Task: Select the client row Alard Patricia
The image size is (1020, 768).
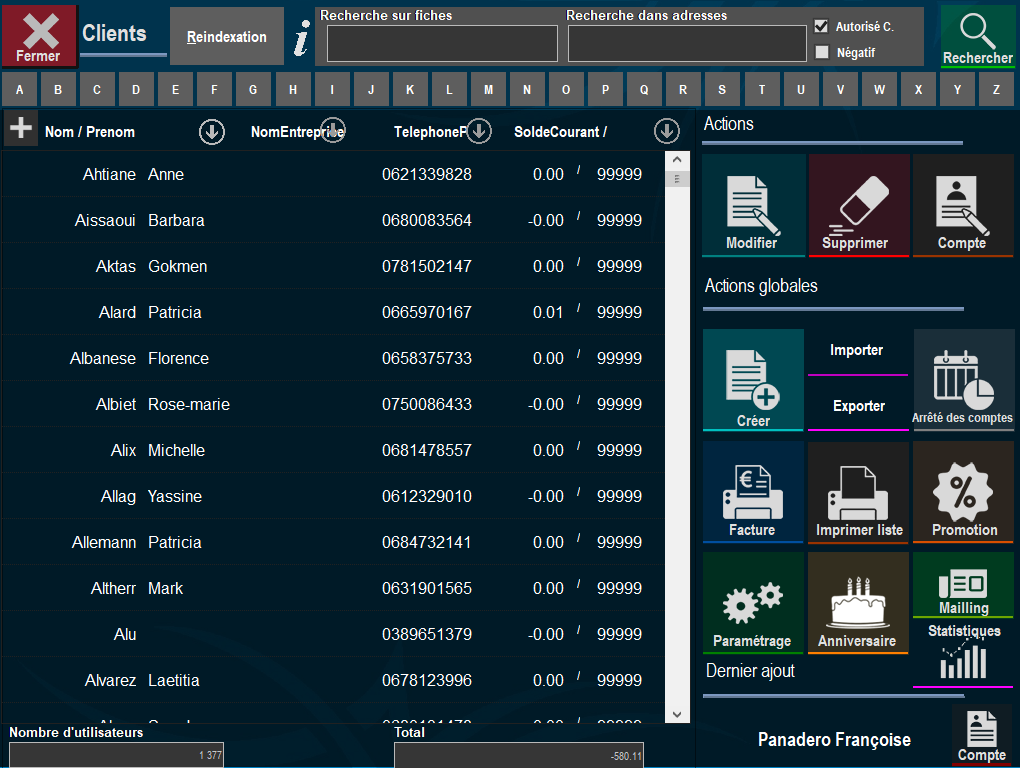Action: [332, 312]
